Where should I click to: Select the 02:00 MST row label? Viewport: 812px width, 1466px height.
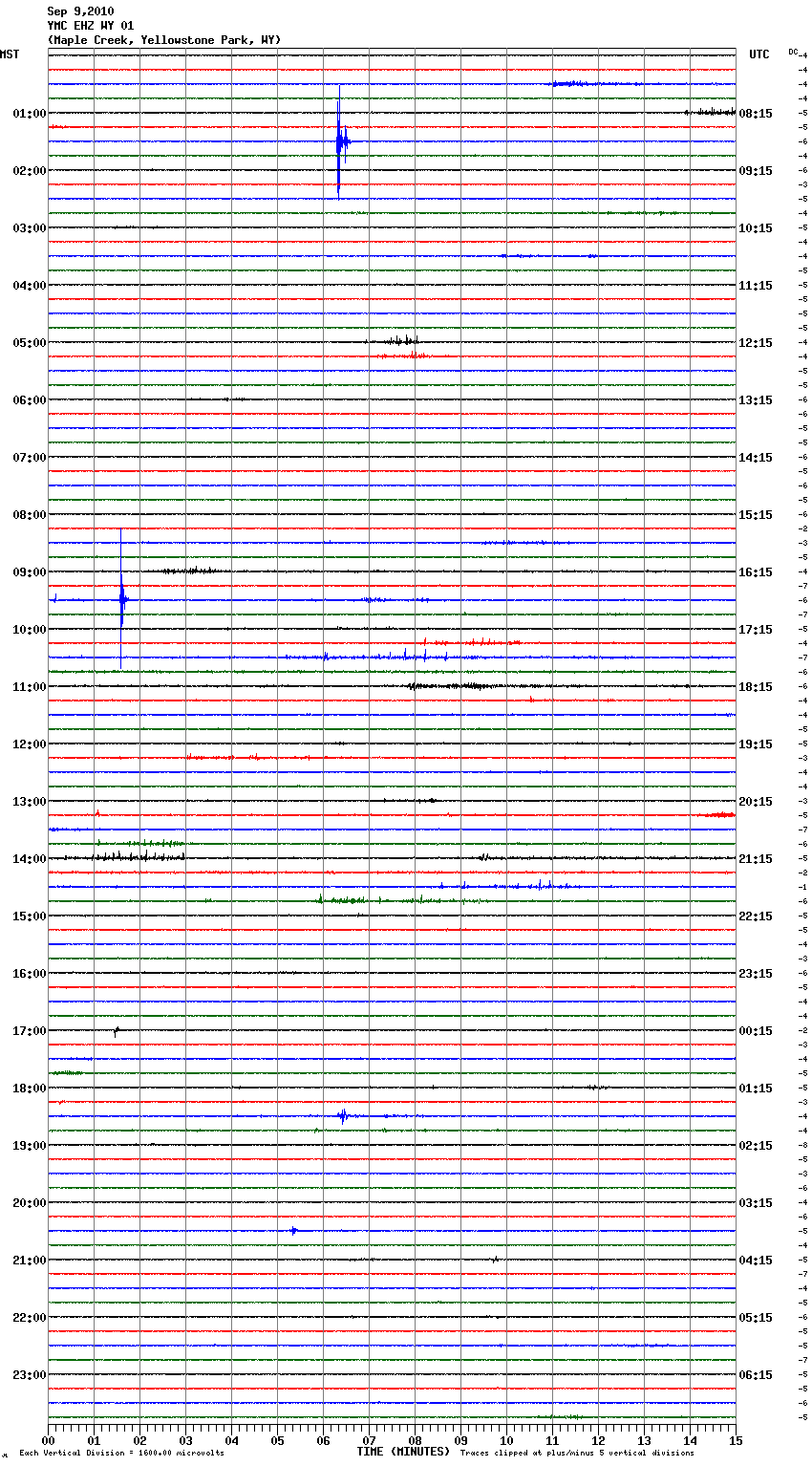coord(29,171)
